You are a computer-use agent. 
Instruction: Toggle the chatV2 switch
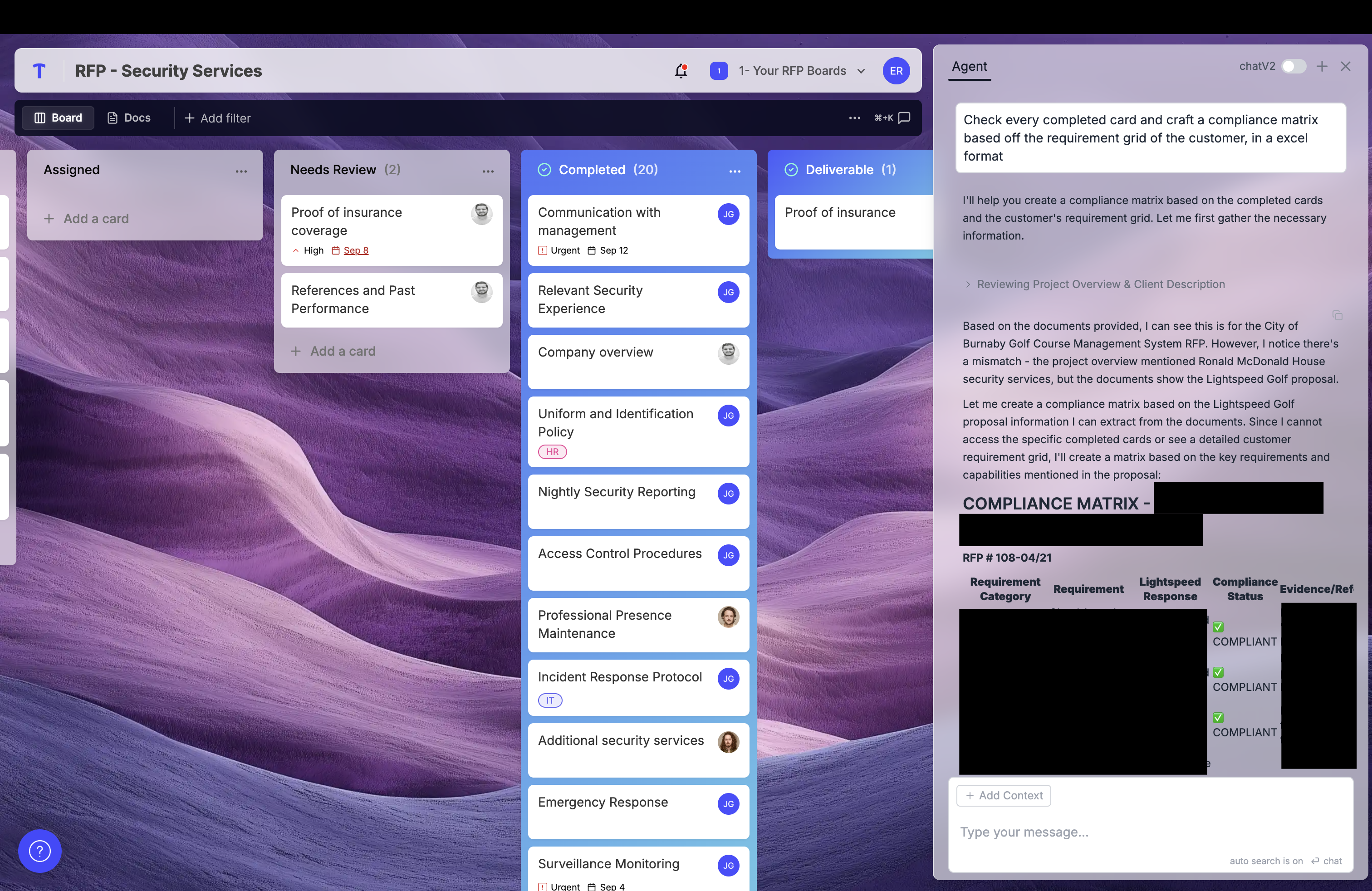[1293, 66]
